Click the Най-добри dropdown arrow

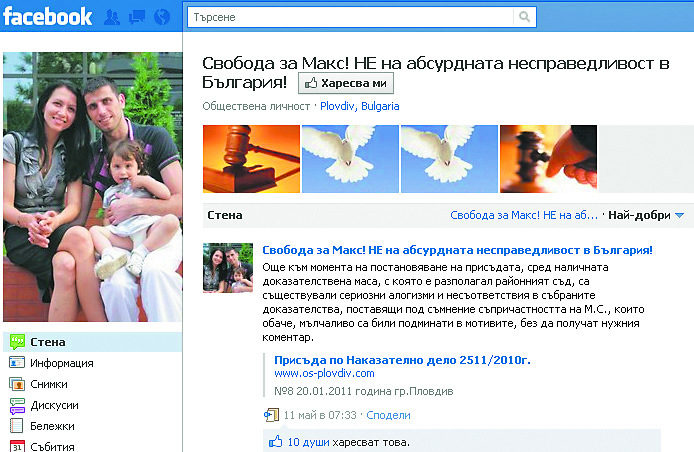pyautogui.click(x=679, y=216)
